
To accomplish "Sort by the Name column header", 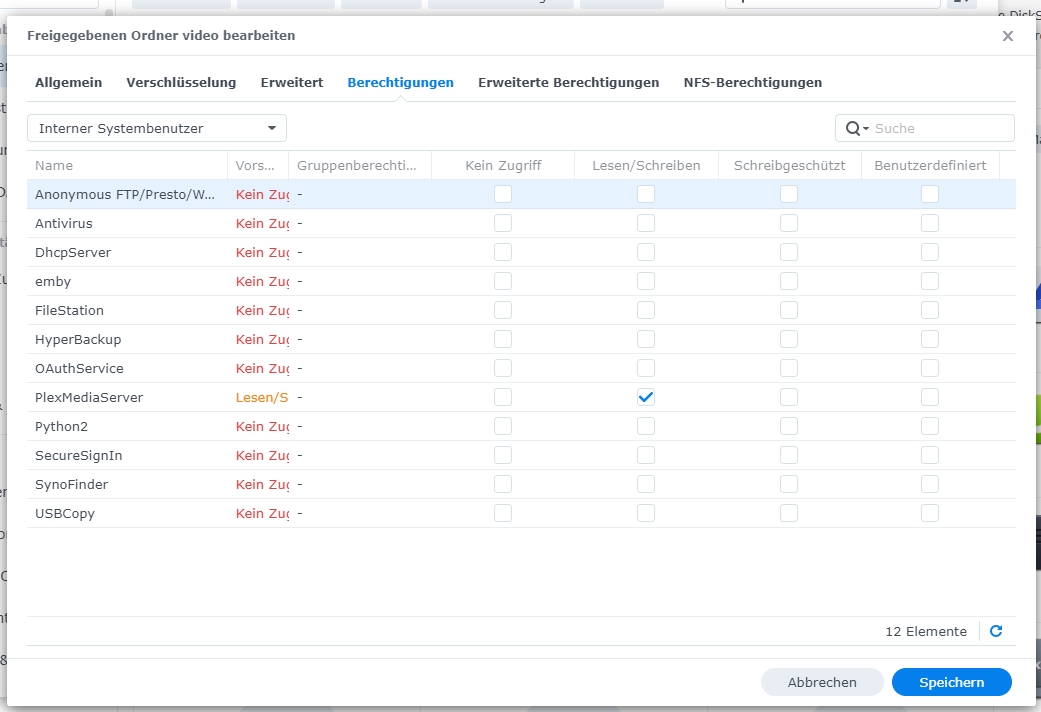I will [127, 165].
